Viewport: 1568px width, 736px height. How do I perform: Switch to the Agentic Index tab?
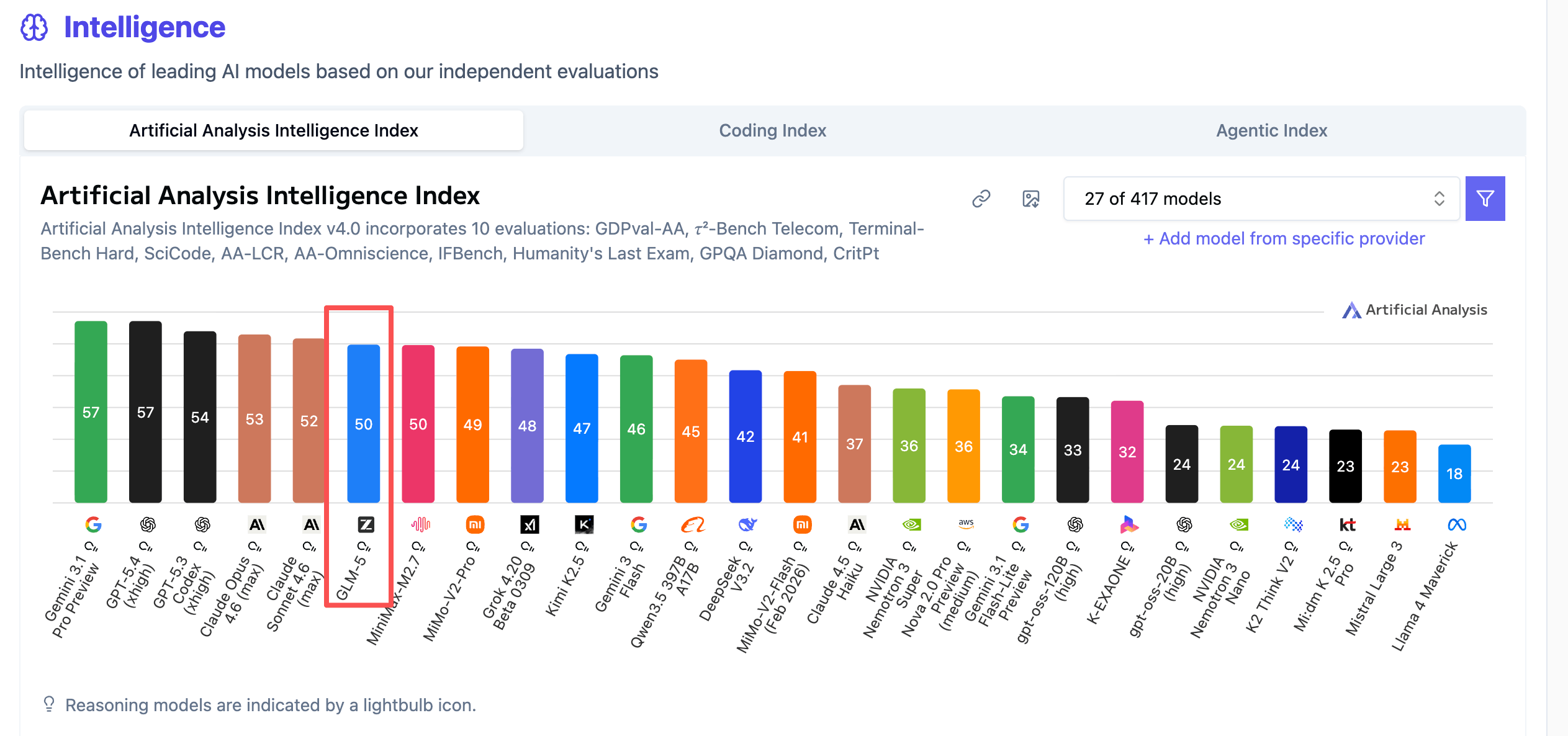[x=1271, y=130]
